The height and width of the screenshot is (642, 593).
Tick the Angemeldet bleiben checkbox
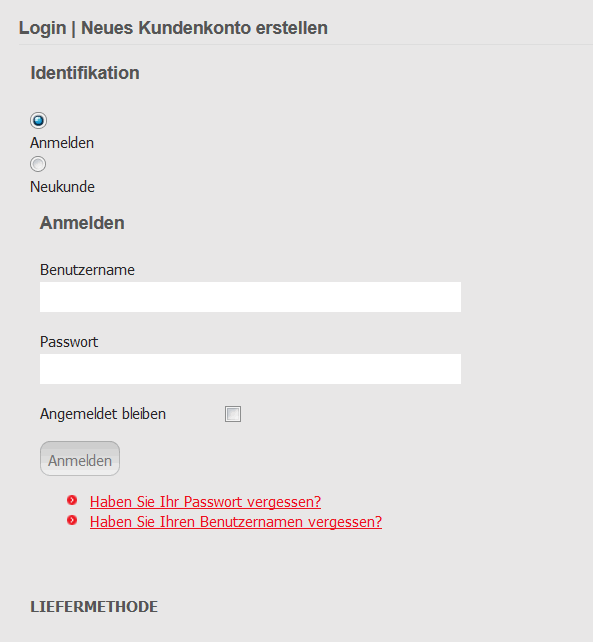click(x=233, y=414)
